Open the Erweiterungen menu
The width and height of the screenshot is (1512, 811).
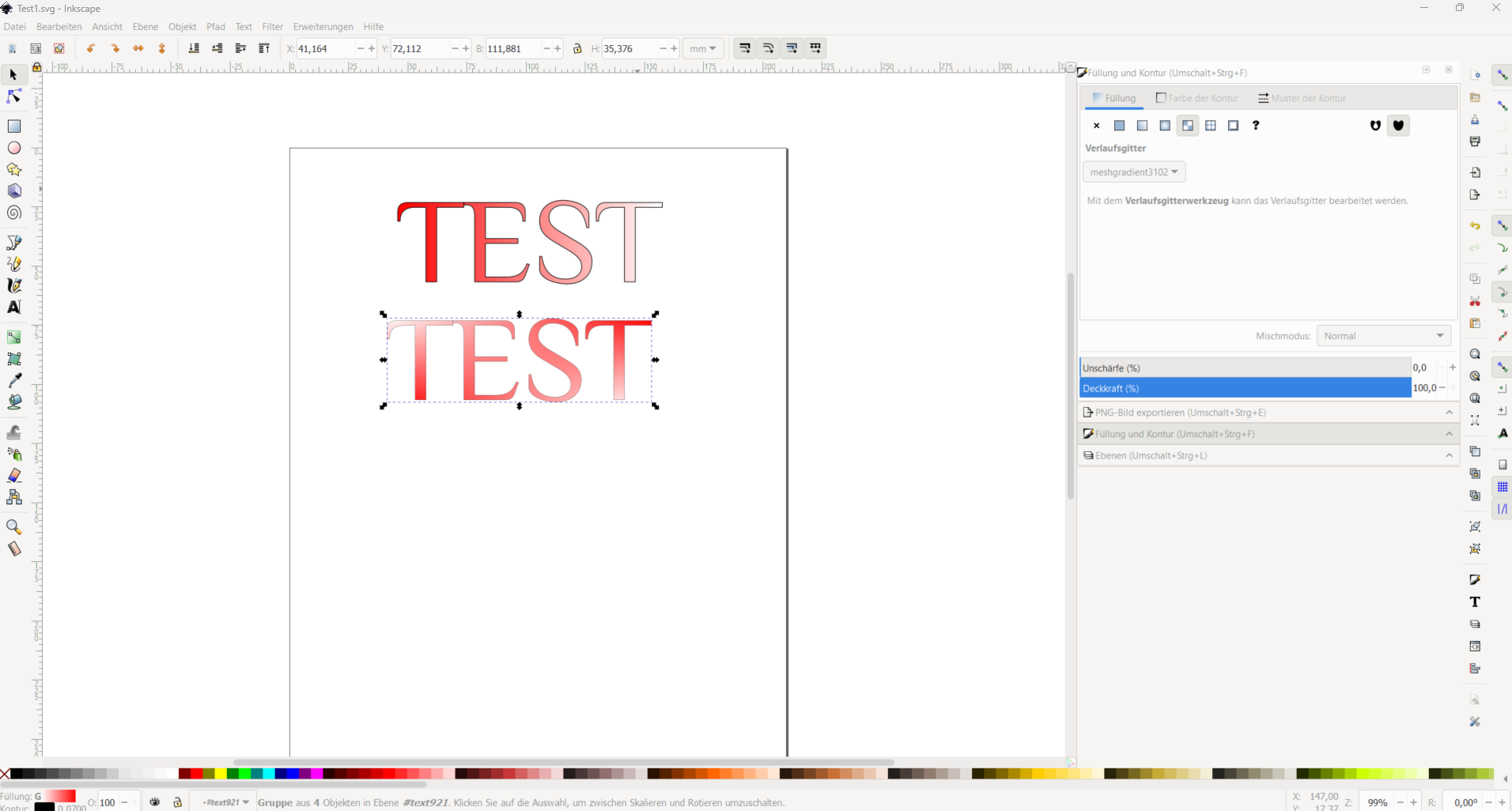pos(323,27)
